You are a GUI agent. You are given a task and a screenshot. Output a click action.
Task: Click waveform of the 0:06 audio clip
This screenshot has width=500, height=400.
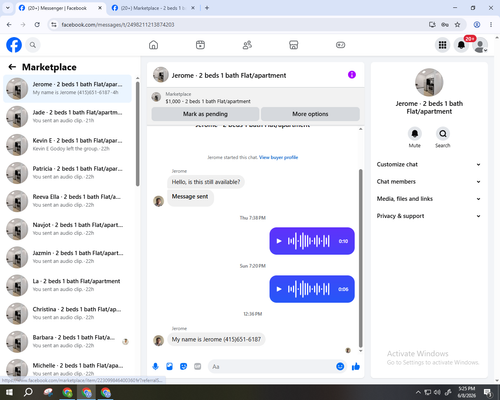309,289
